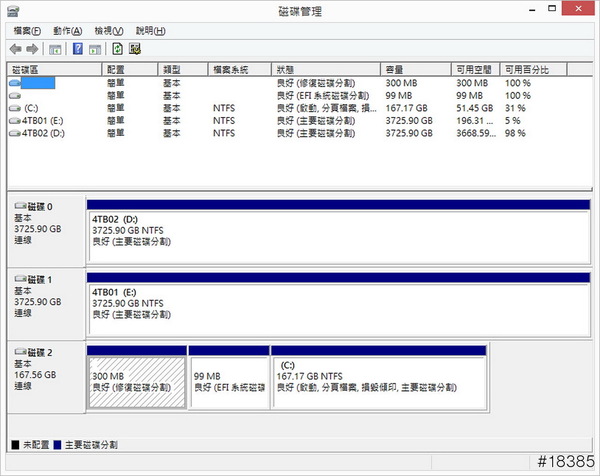Select the 4TB01 (E:) volume row

(x=40, y=119)
